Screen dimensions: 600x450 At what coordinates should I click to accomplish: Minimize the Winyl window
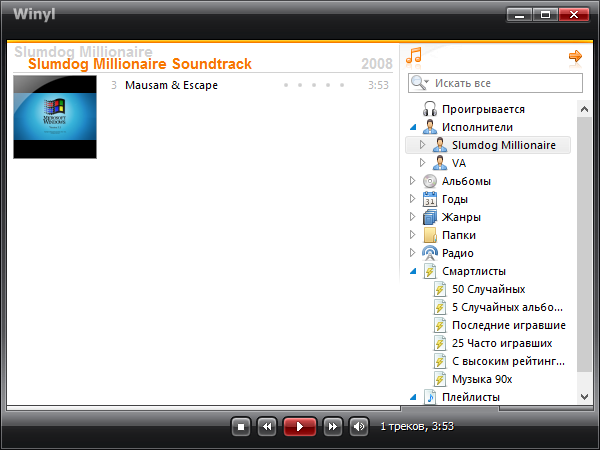[519, 15]
